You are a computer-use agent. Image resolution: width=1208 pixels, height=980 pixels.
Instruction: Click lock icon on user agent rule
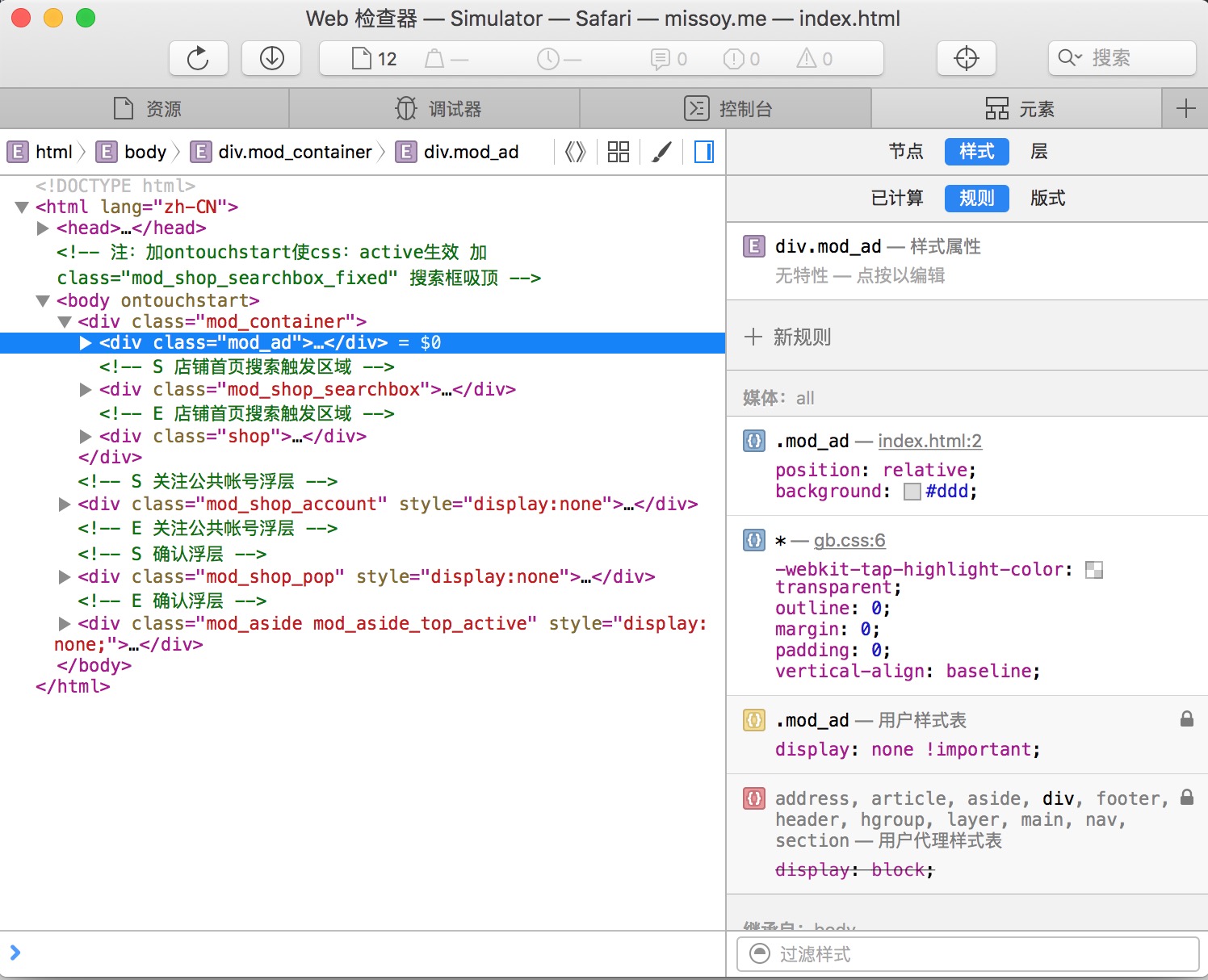1187,797
